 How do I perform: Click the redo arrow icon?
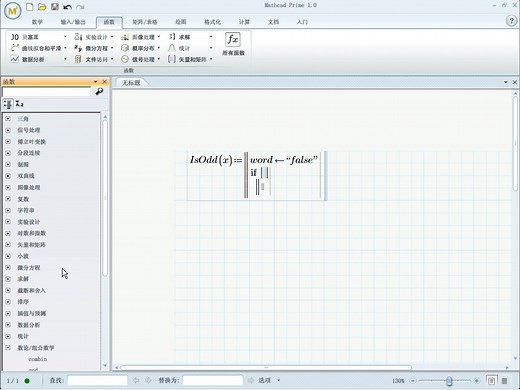[x=80, y=7]
